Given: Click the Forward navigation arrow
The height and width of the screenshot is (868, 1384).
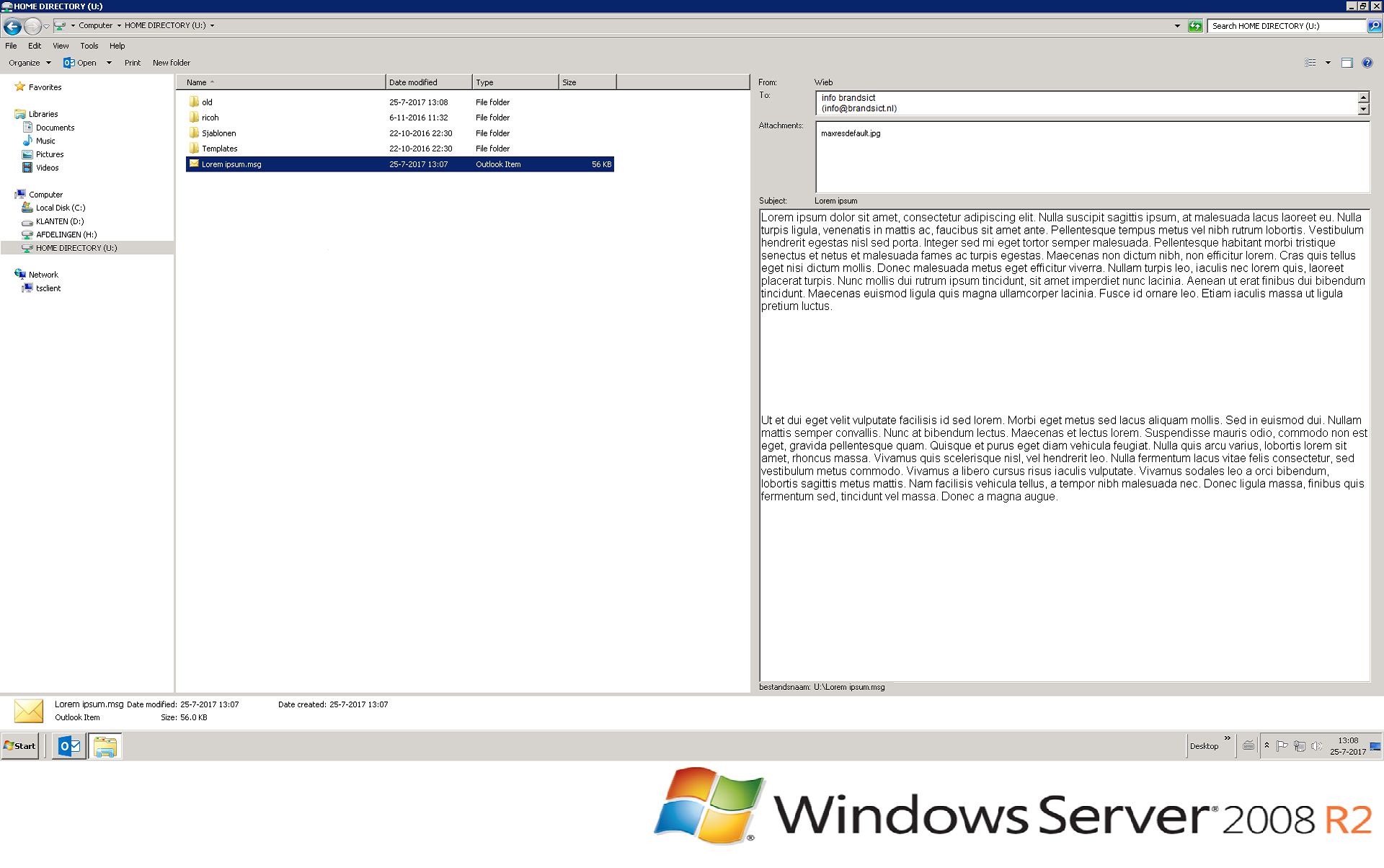Looking at the screenshot, I should [32, 26].
